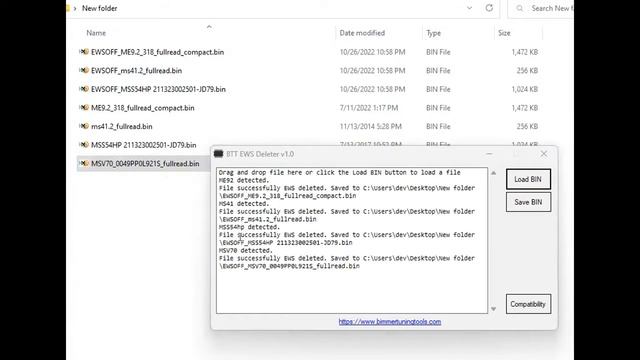Select MSS54HP 211323002501-JD79.bin file

(x=143, y=145)
